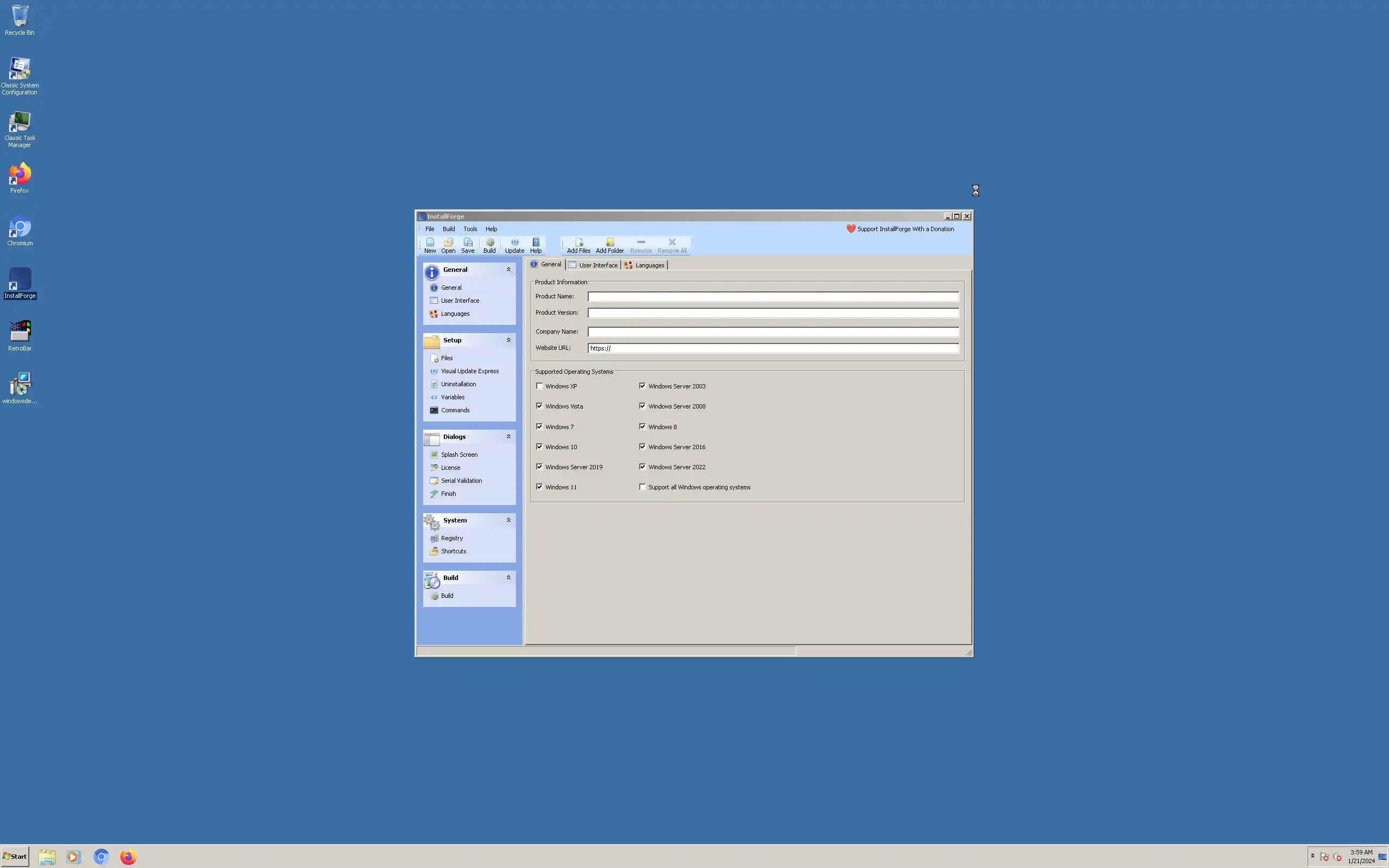
Task: Open the Tools menu
Action: click(x=470, y=228)
